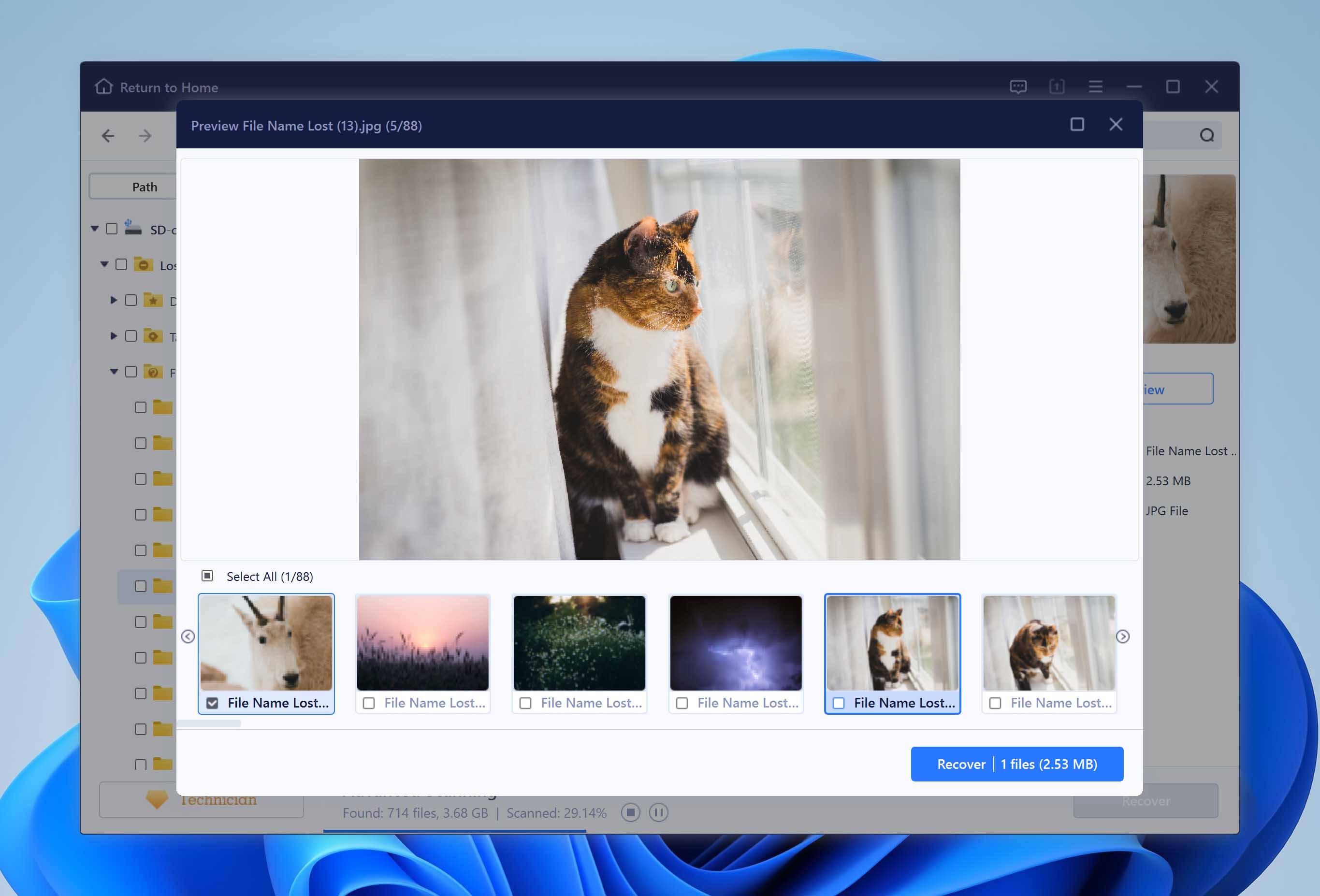
Task: Go back with the left arrow
Action: [x=108, y=136]
